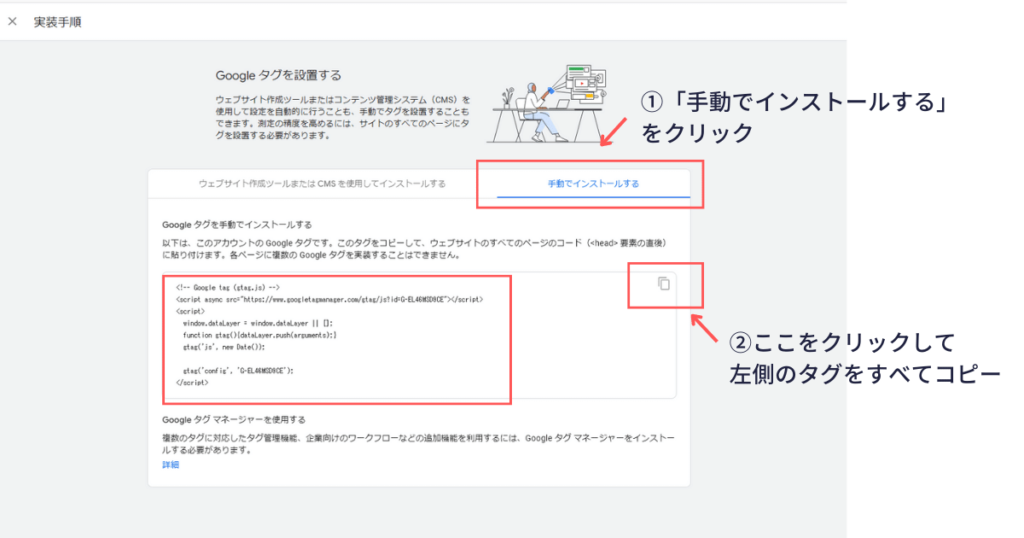Click the "Google タグを設置する" heading
1024x538 pixels.
pos(278,76)
